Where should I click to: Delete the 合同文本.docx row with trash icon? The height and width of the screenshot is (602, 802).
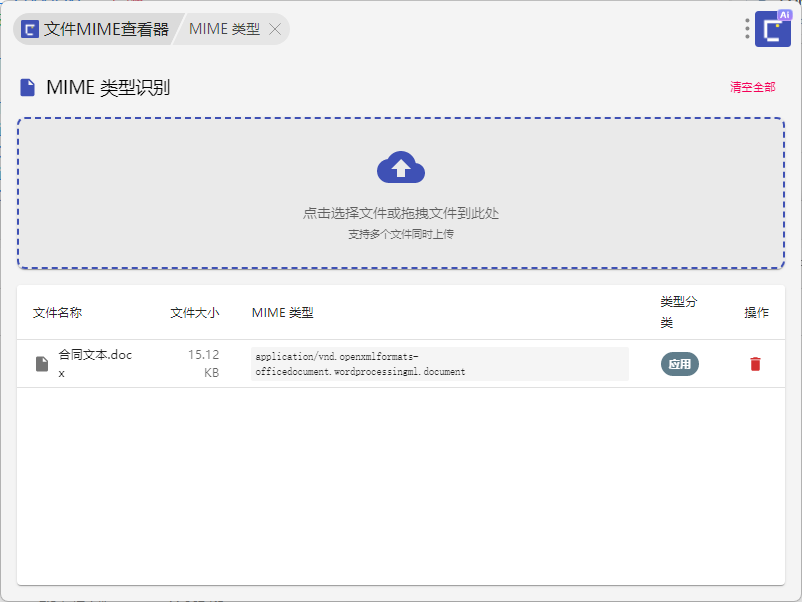[755, 364]
